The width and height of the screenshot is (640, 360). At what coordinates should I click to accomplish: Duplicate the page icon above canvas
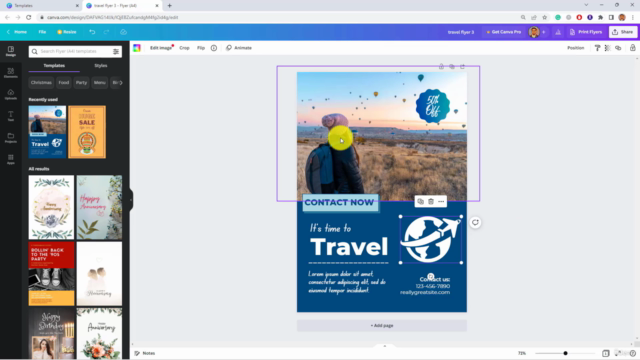coord(452,67)
